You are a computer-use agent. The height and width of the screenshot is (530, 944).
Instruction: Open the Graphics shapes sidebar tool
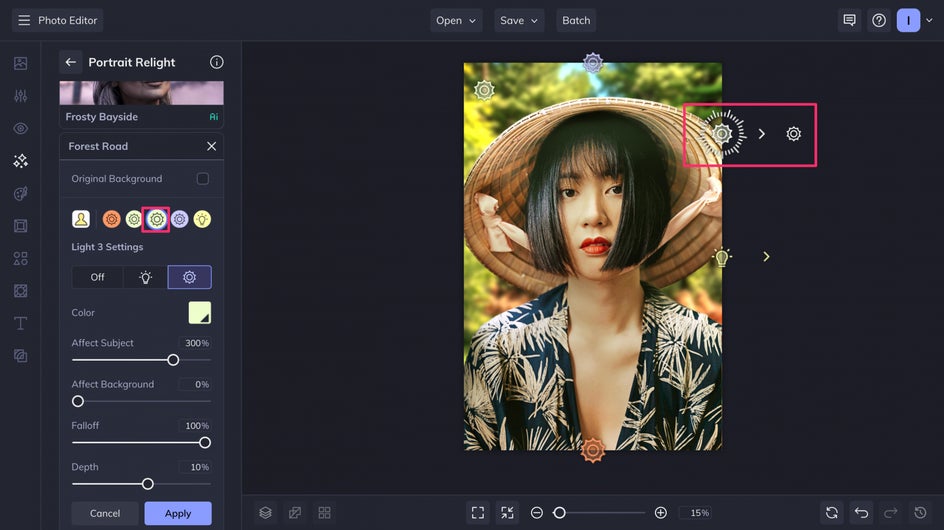pyautogui.click(x=20, y=258)
